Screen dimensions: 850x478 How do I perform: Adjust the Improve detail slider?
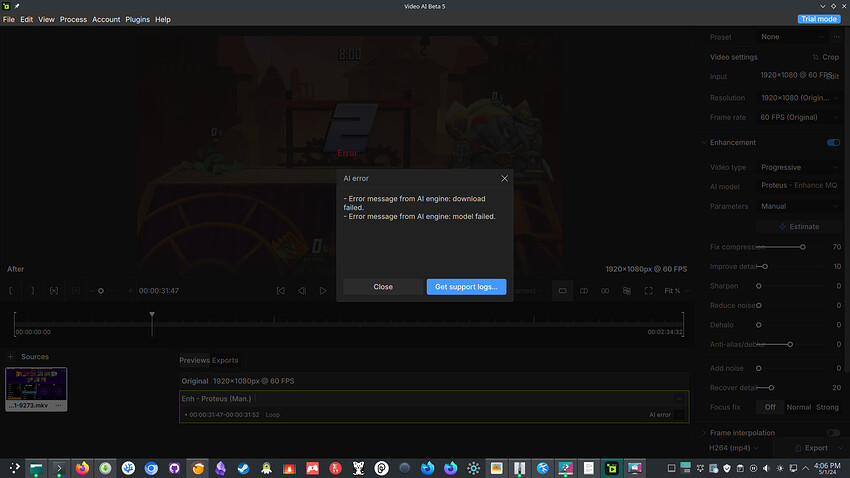[x=765, y=267]
